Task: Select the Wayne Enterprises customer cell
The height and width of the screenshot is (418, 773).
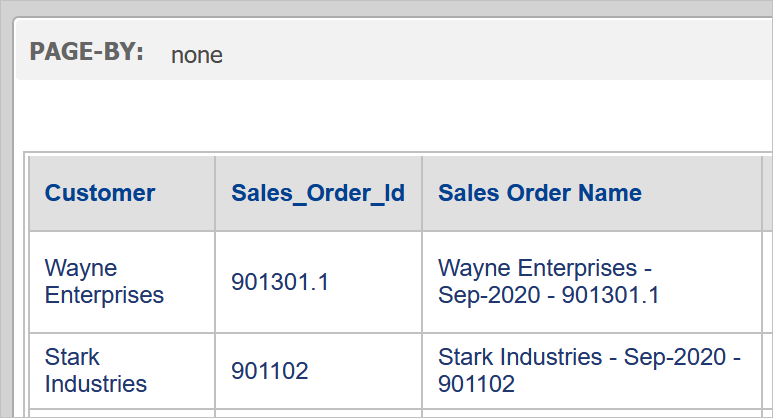Action: tap(122, 282)
